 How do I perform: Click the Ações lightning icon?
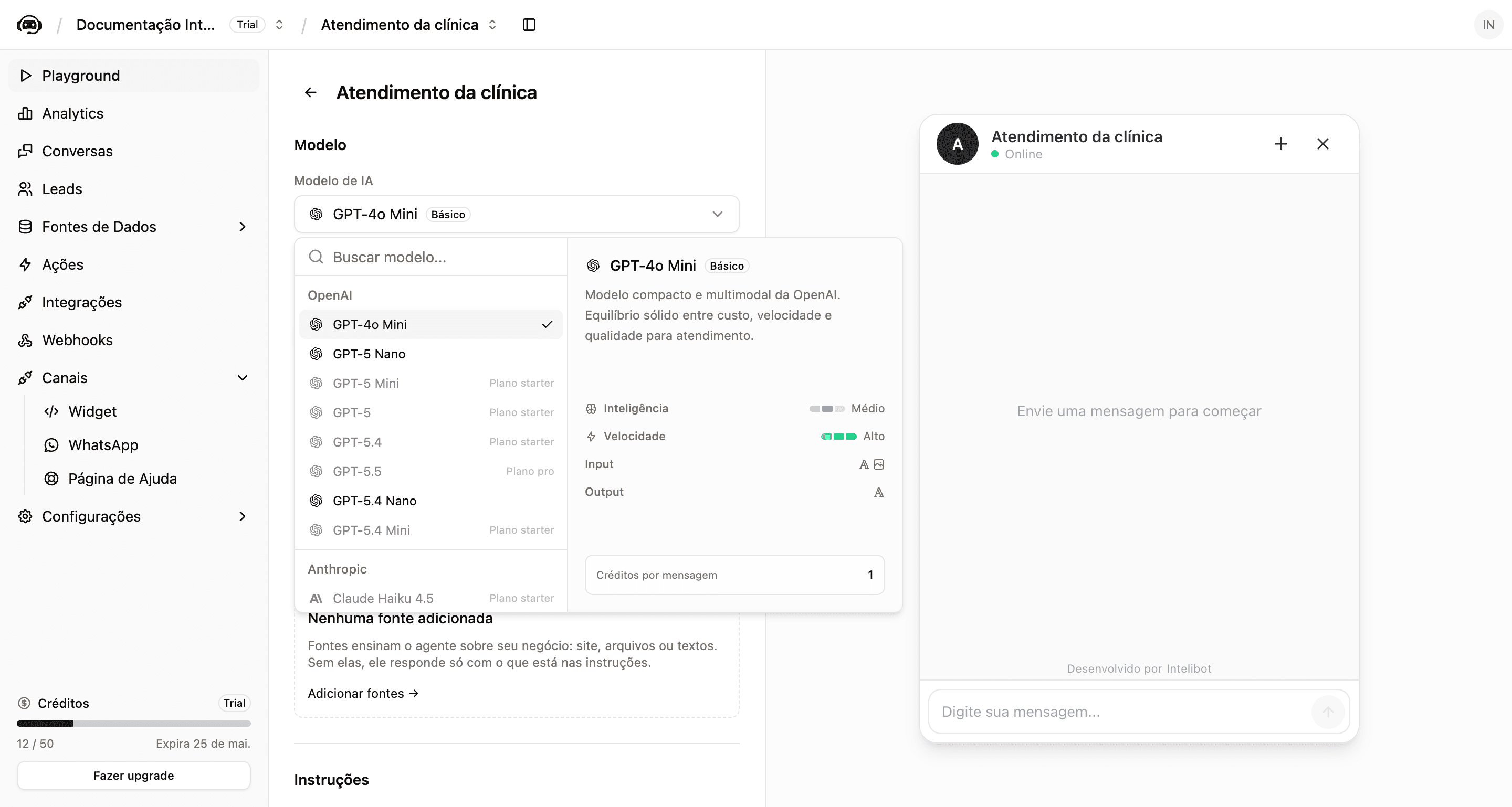[25, 264]
